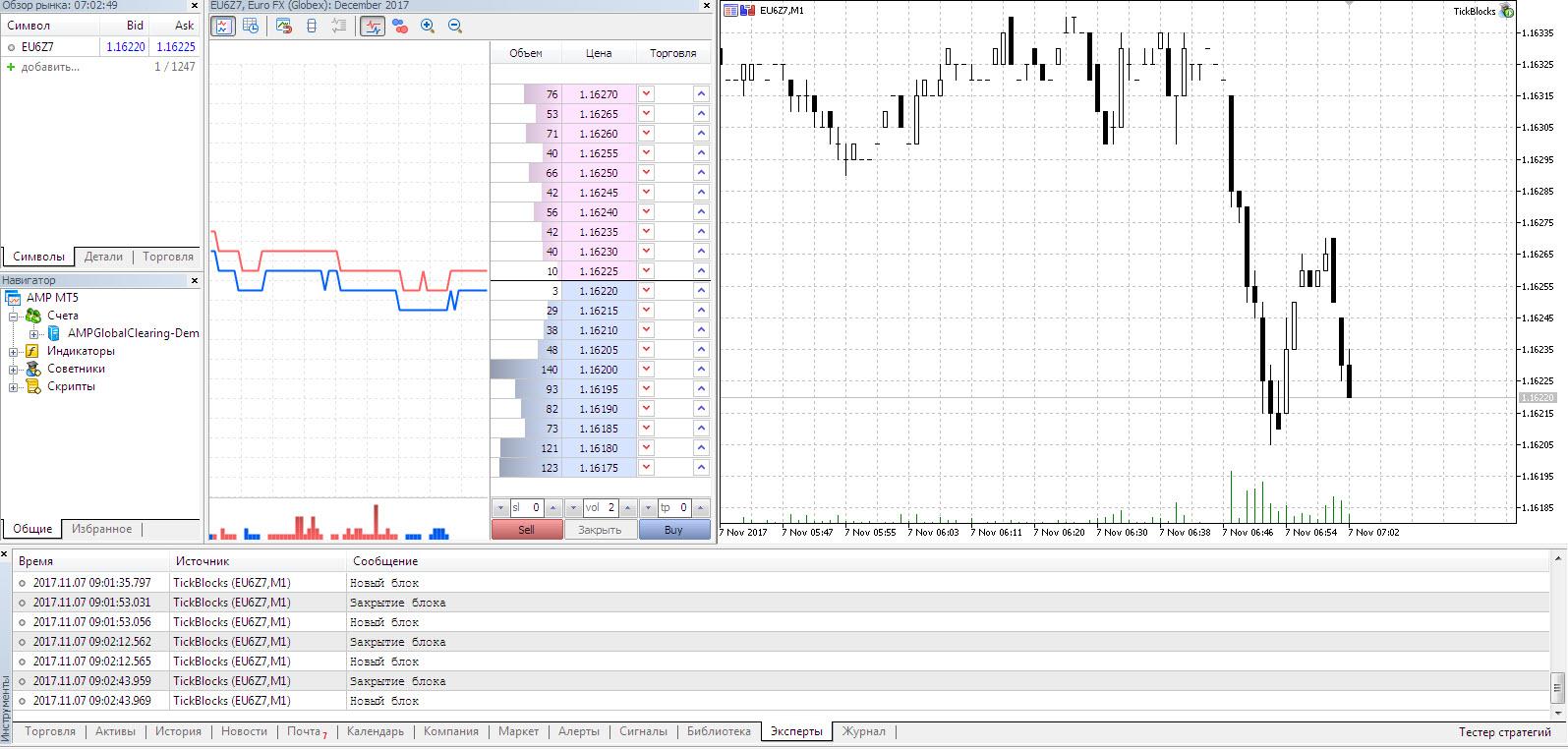The height and width of the screenshot is (749, 1568).
Task: Click the Индикаторы function icon in Navigator
Action: [32, 351]
